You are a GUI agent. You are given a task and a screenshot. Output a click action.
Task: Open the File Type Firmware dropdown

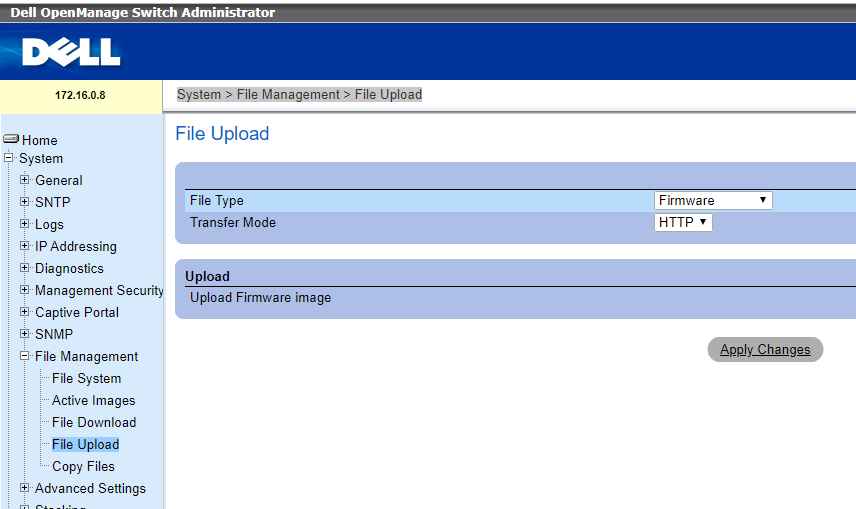713,200
